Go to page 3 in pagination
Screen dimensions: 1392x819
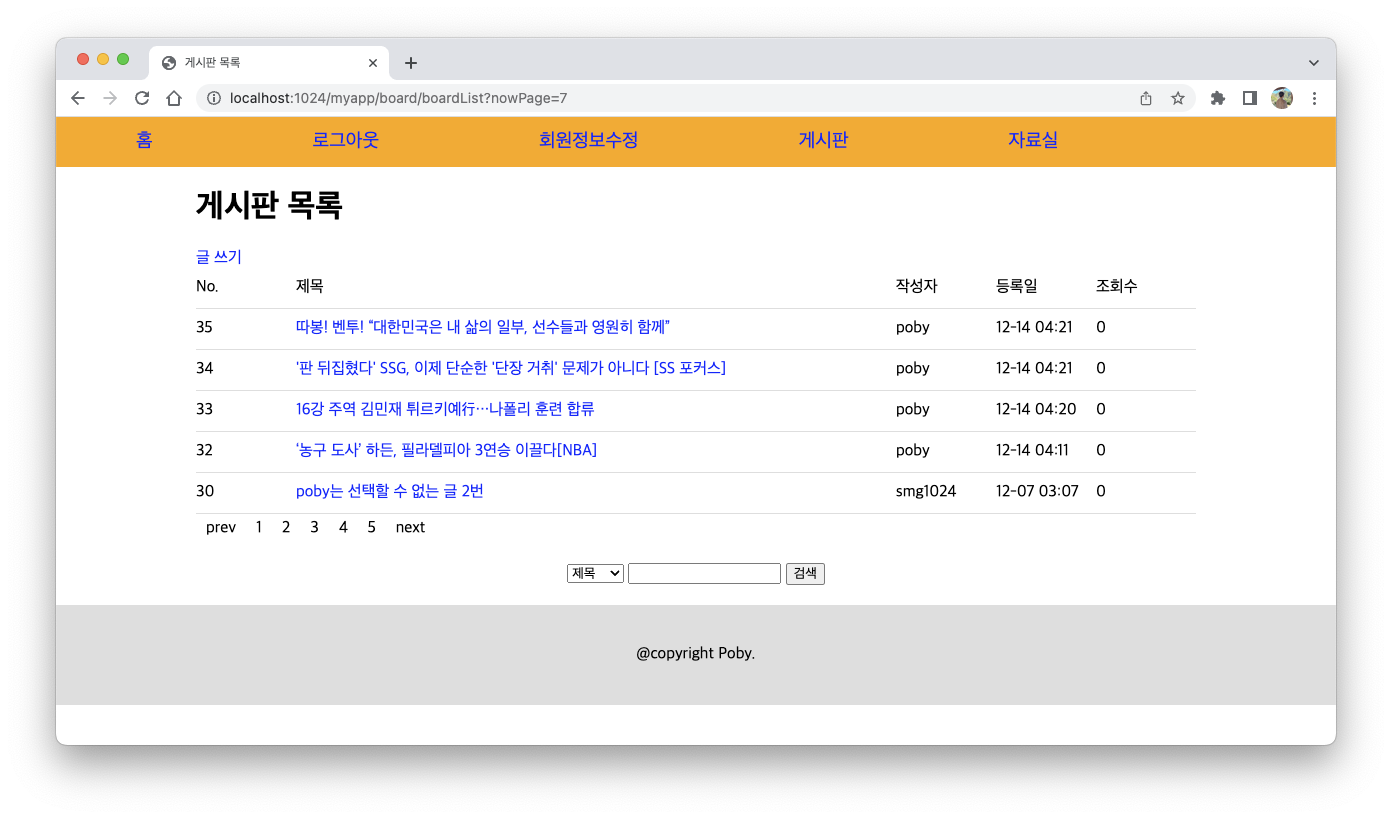click(x=314, y=527)
